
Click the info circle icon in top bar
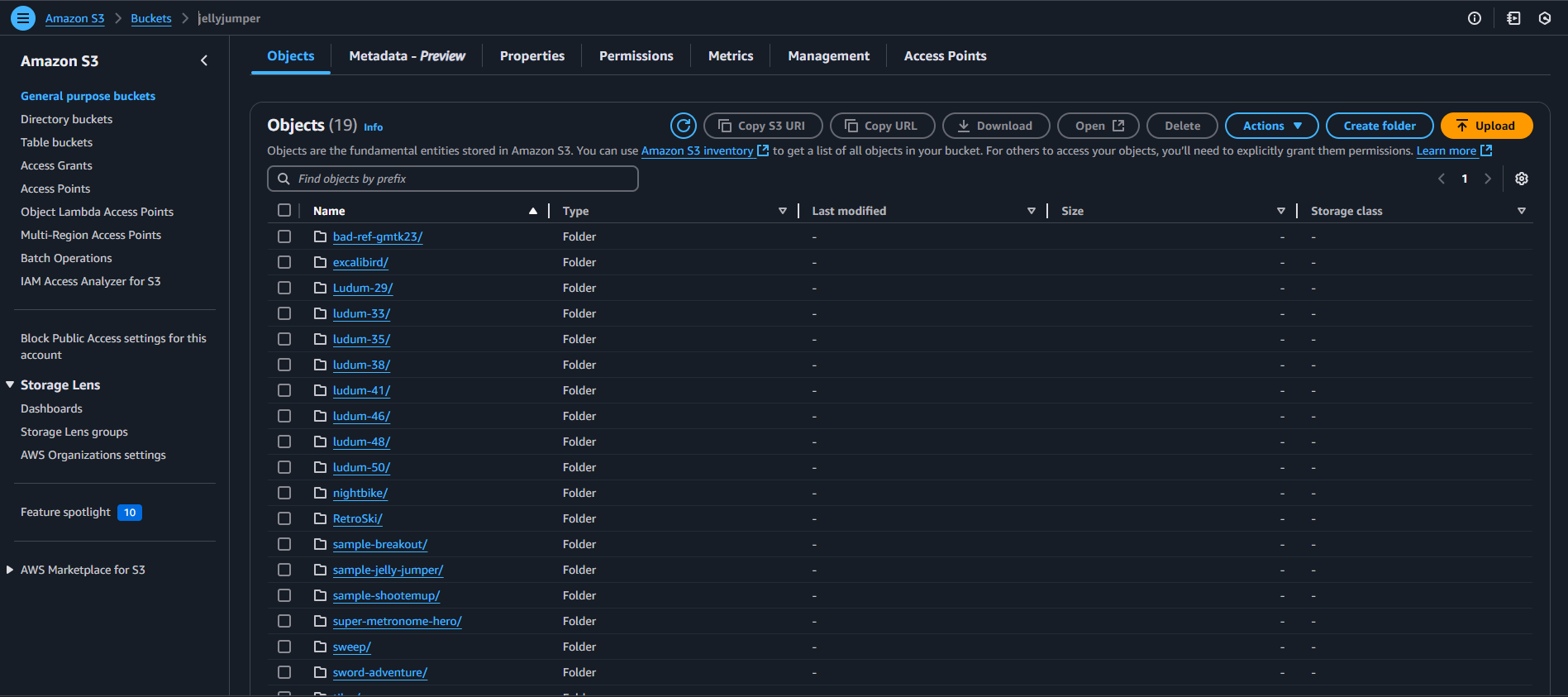1474,18
